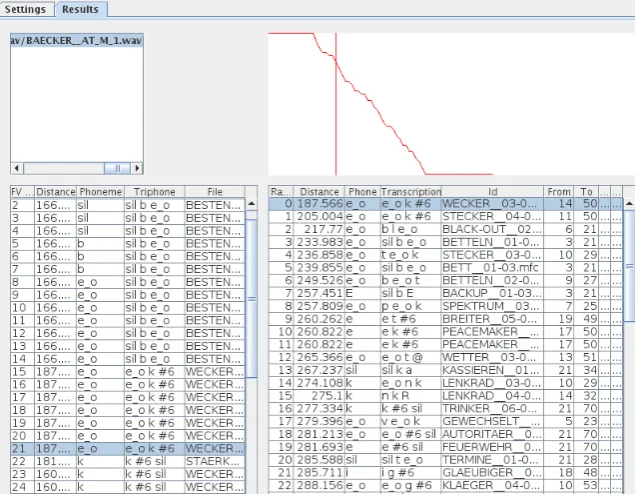Image resolution: width=641 pixels, height=496 pixels.
Task: Click the right table's vertical scrollbar thumb
Action: click(630, 266)
